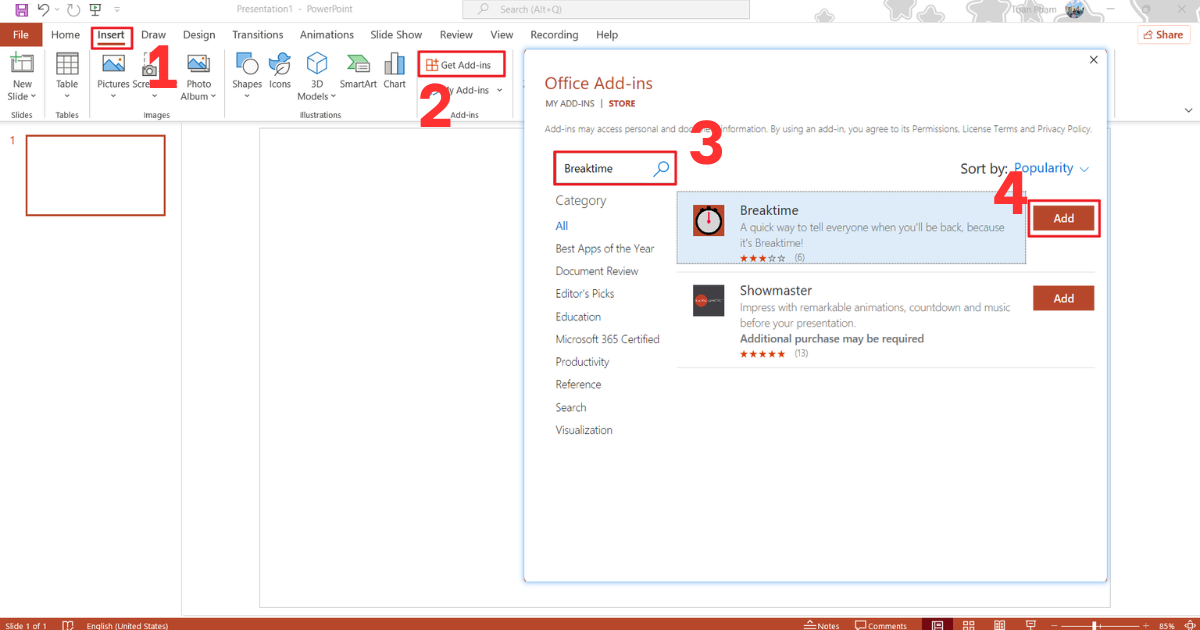Screen dimensions: 1200x630
Task: Select the Productivity category
Action: [x=582, y=362]
